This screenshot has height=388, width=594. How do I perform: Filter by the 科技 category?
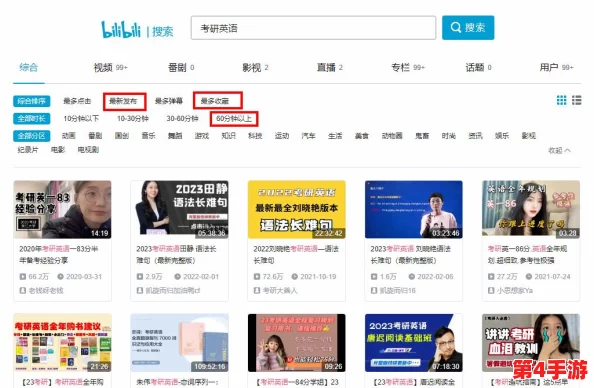pyautogui.click(x=255, y=136)
